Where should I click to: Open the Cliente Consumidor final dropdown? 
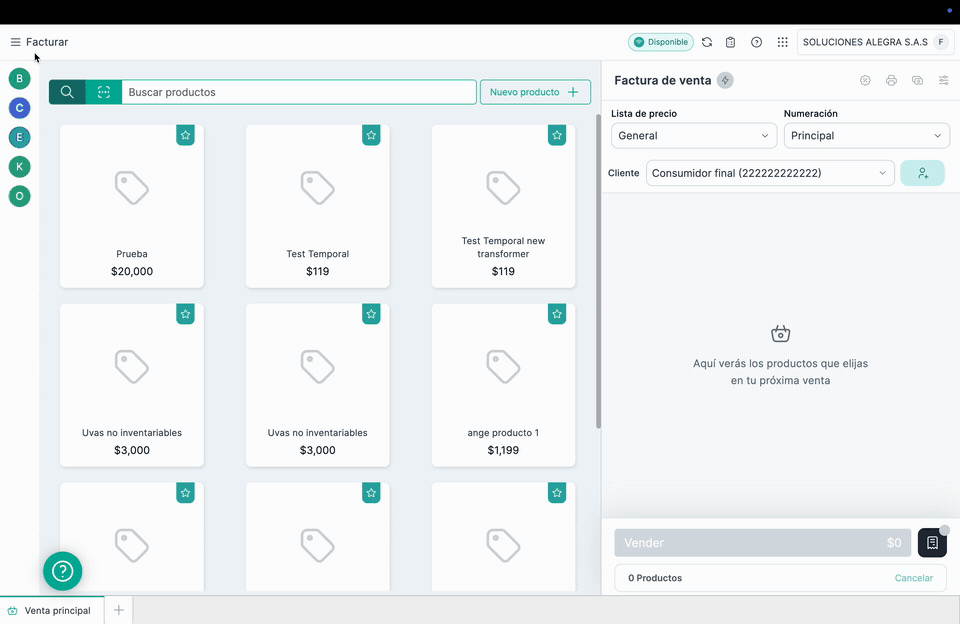(x=769, y=173)
